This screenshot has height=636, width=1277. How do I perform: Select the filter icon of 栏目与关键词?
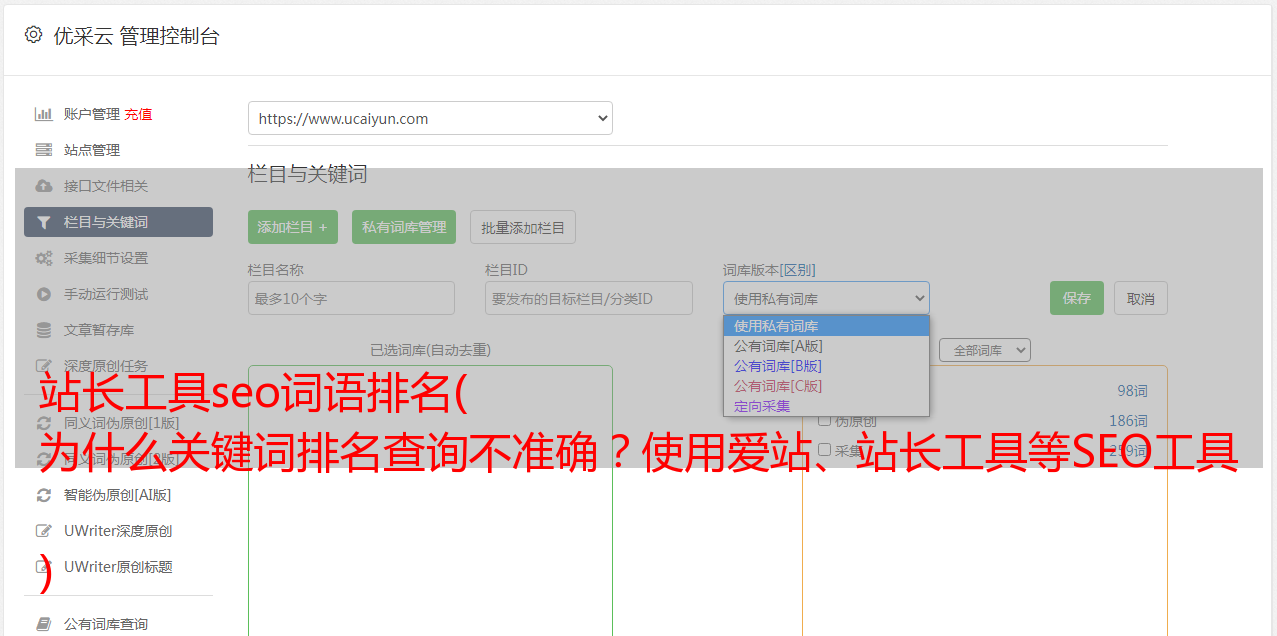pyautogui.click(x=43, y=222)
